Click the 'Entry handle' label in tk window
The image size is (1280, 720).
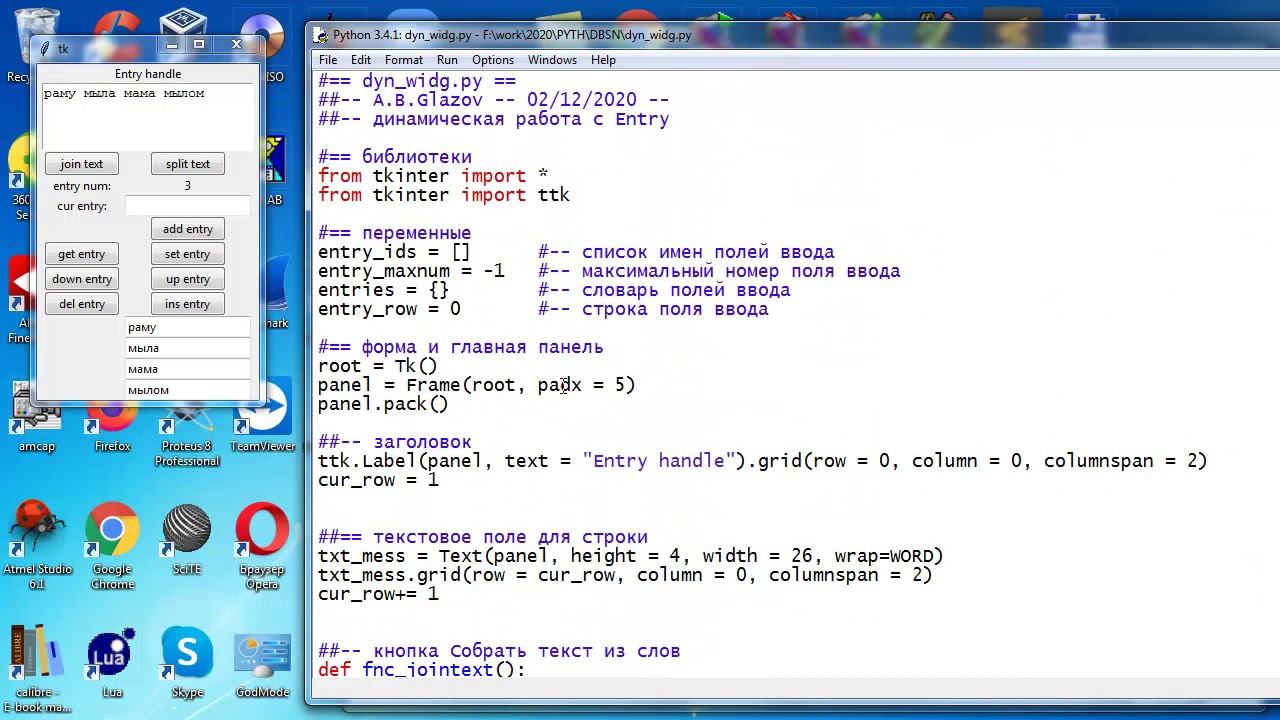click(148, 74)
